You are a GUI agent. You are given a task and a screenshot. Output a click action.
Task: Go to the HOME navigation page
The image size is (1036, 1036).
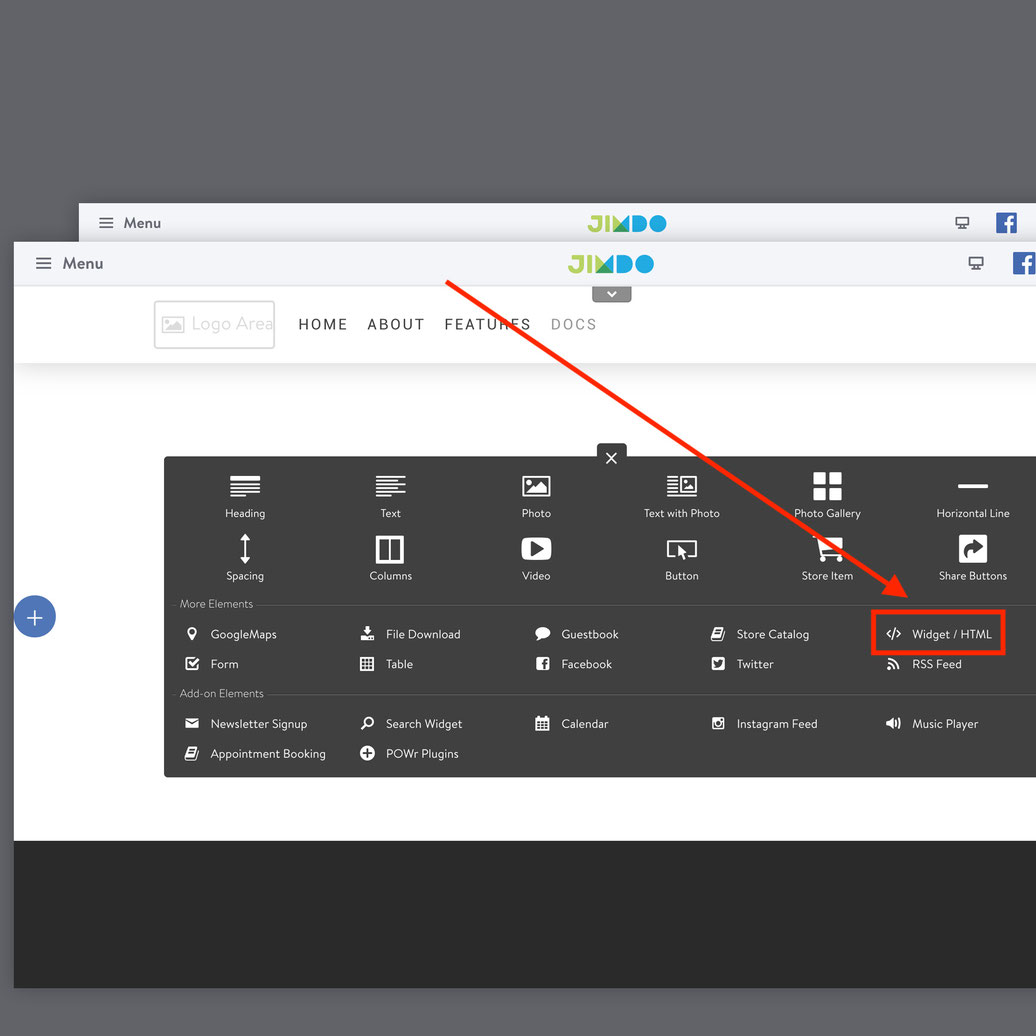(322, 324)
